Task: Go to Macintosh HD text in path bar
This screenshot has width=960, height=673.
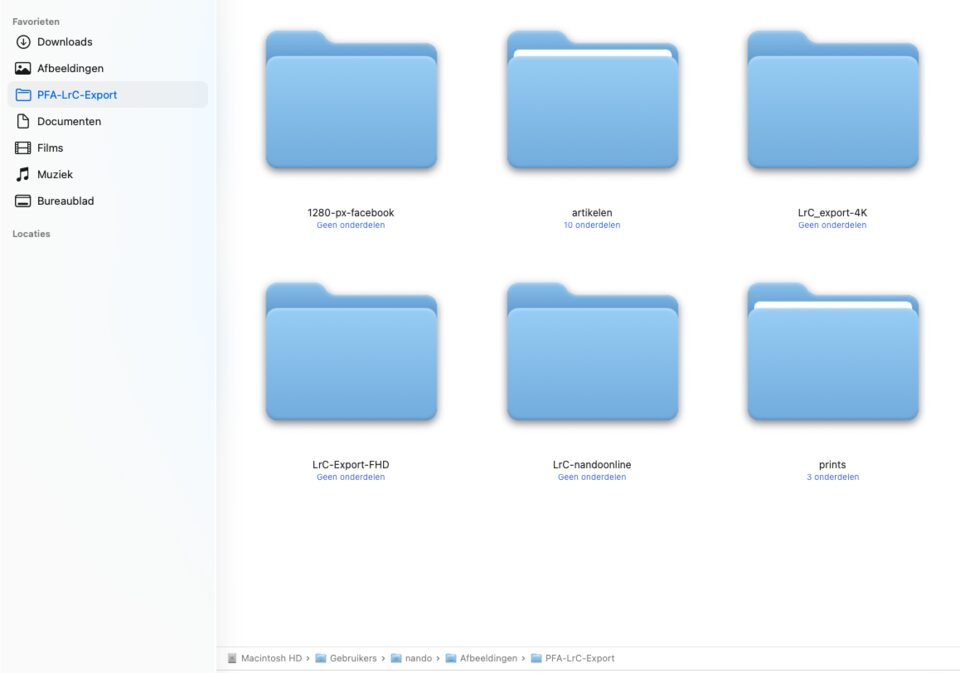Action: pyautogui.click(x=272, y=658)
